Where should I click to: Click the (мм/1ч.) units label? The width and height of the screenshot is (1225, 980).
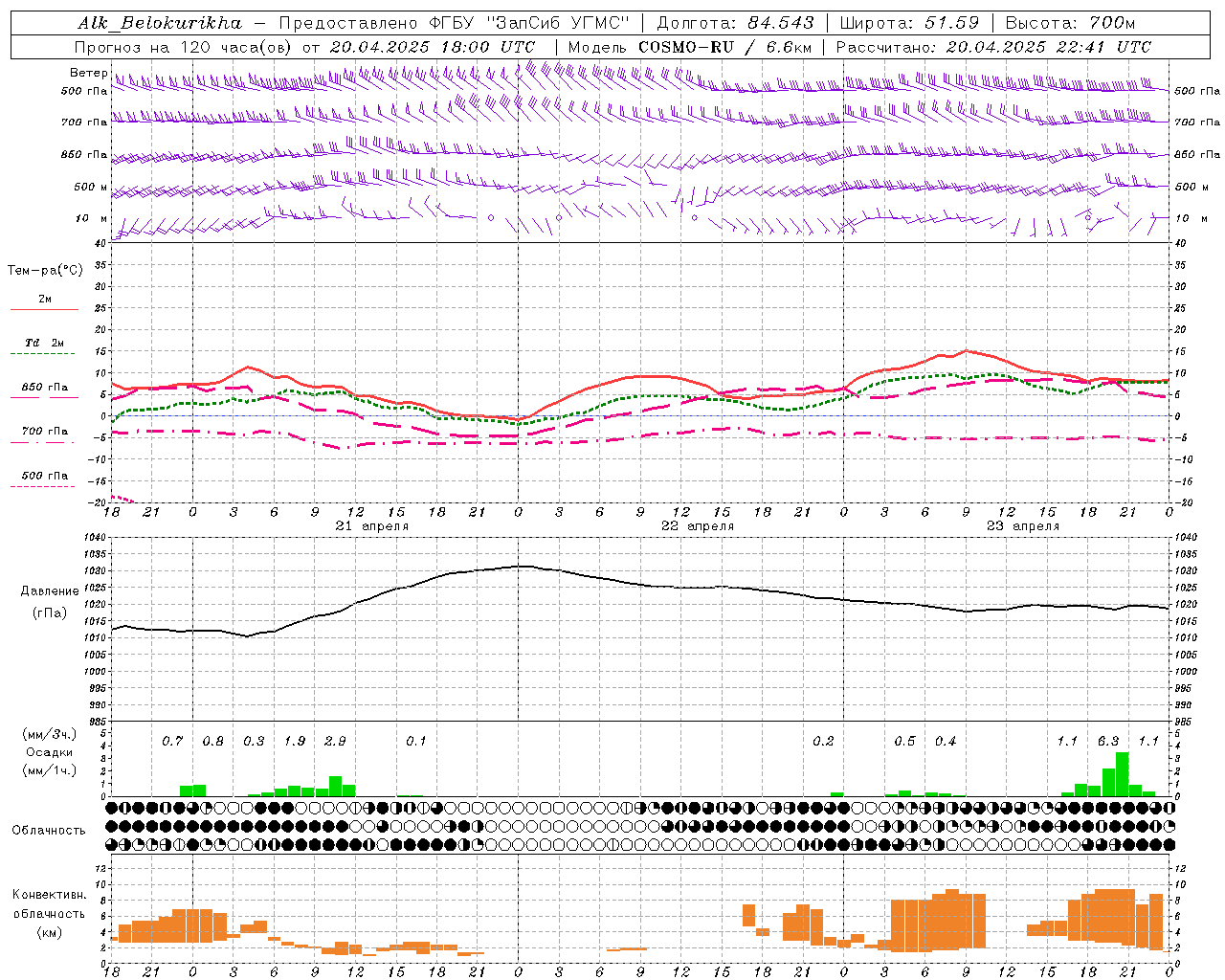48,770
